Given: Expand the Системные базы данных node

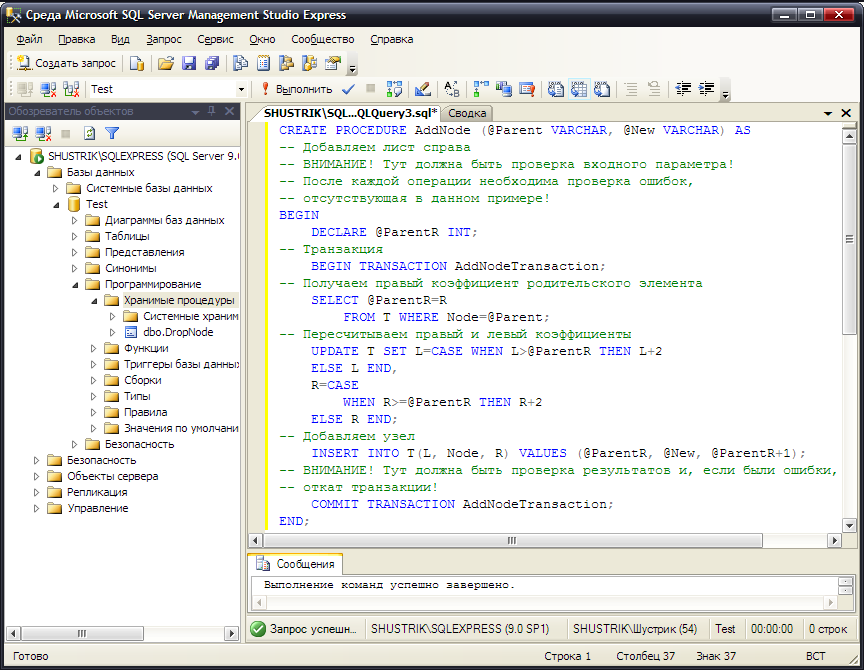Looking at the screenshot, I should [x=55, y=188].
